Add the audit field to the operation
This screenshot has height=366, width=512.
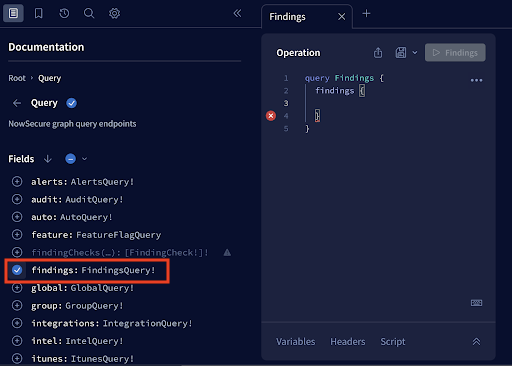point(17,199)
